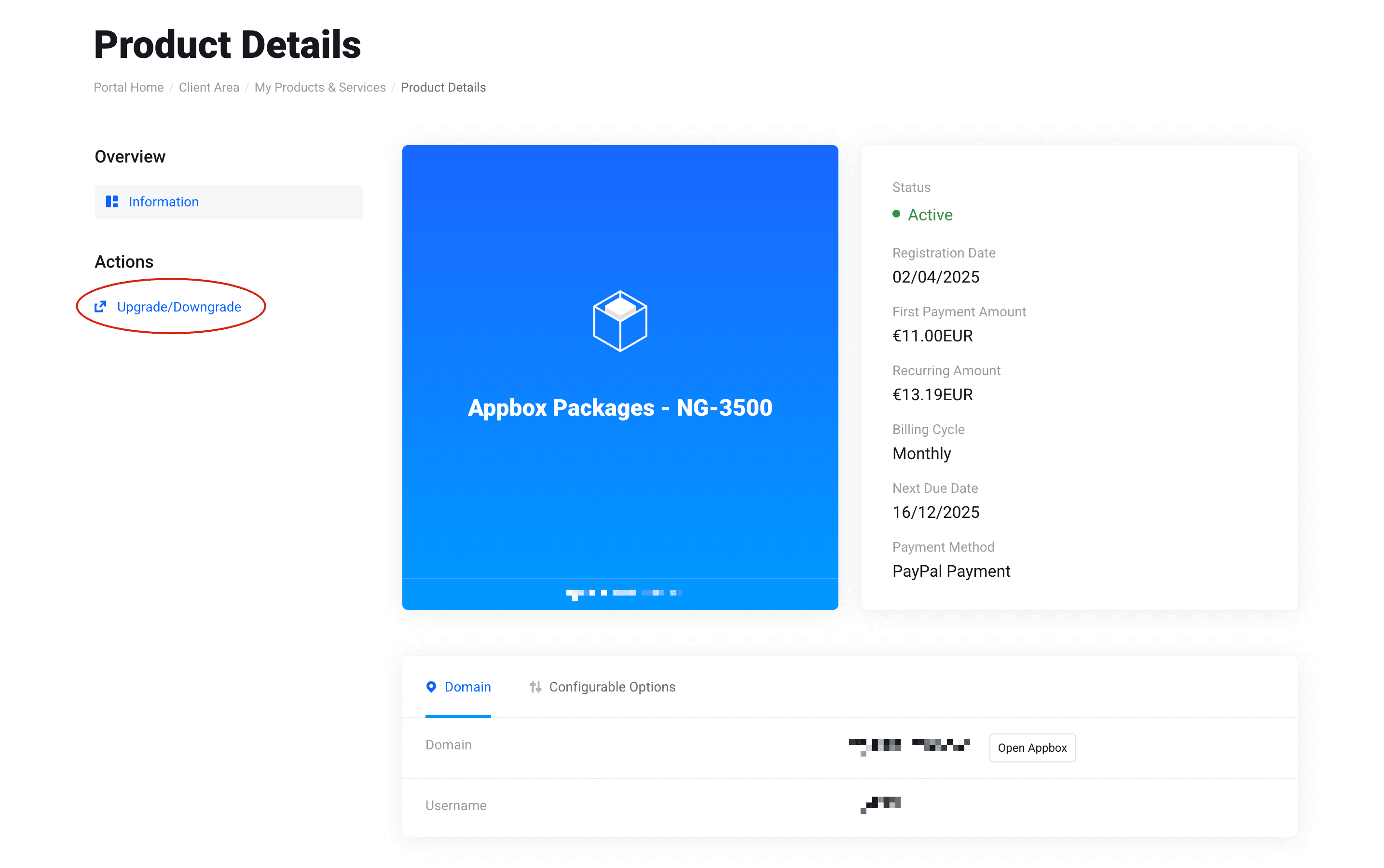Click the Domain tab pin icon
This screenshot has width=1384, height=868.
point(431,687)
